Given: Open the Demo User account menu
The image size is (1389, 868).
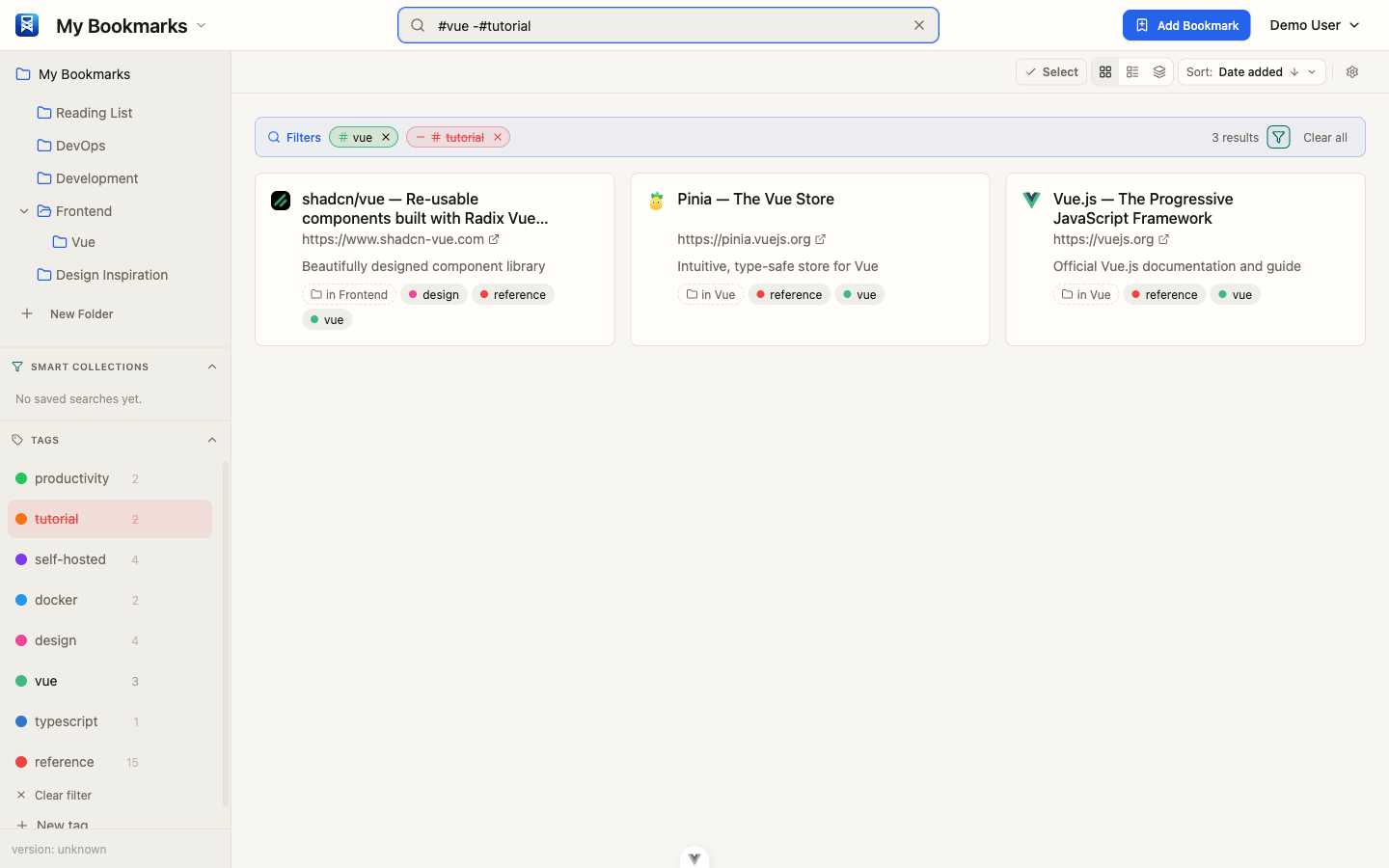Looking at the screenshot, I should point(1315,25).
